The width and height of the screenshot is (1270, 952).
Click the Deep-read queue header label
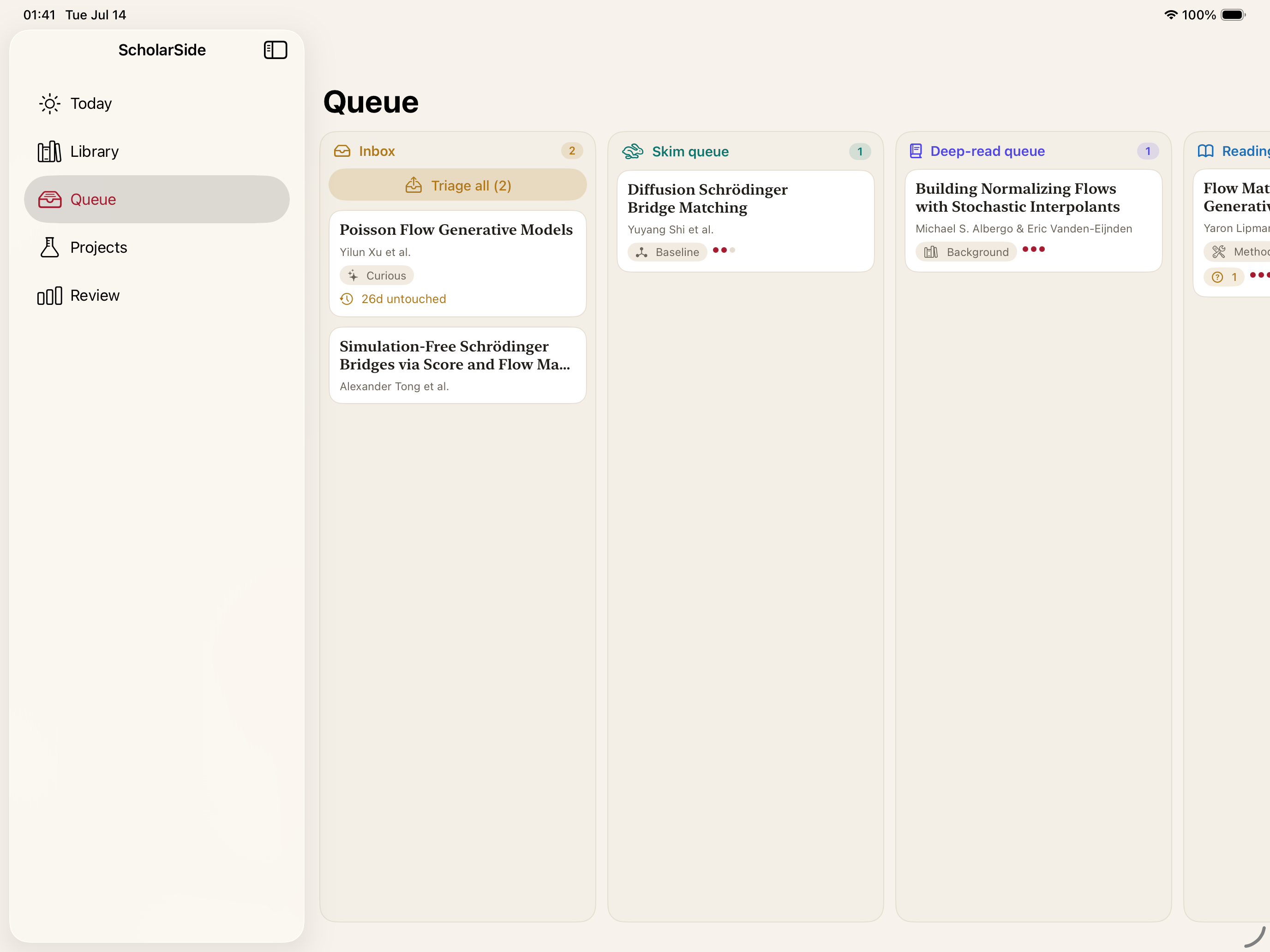[x=988, y=151]
